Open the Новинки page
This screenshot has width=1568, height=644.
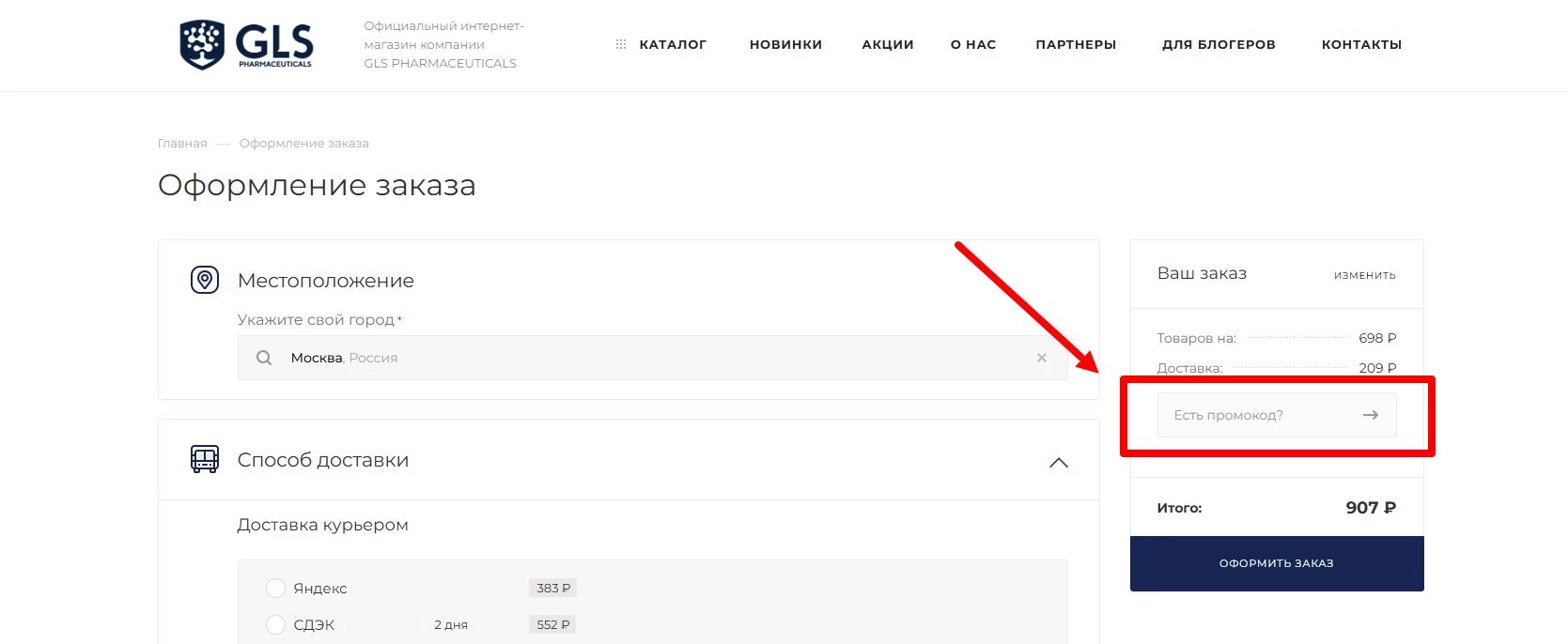coord(785,44)
